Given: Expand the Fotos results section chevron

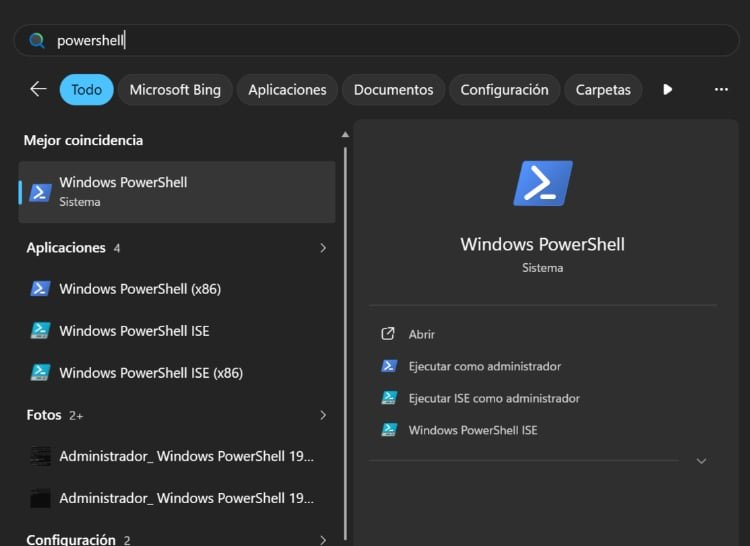Looking at the screenshot, I should click(323, 415).
